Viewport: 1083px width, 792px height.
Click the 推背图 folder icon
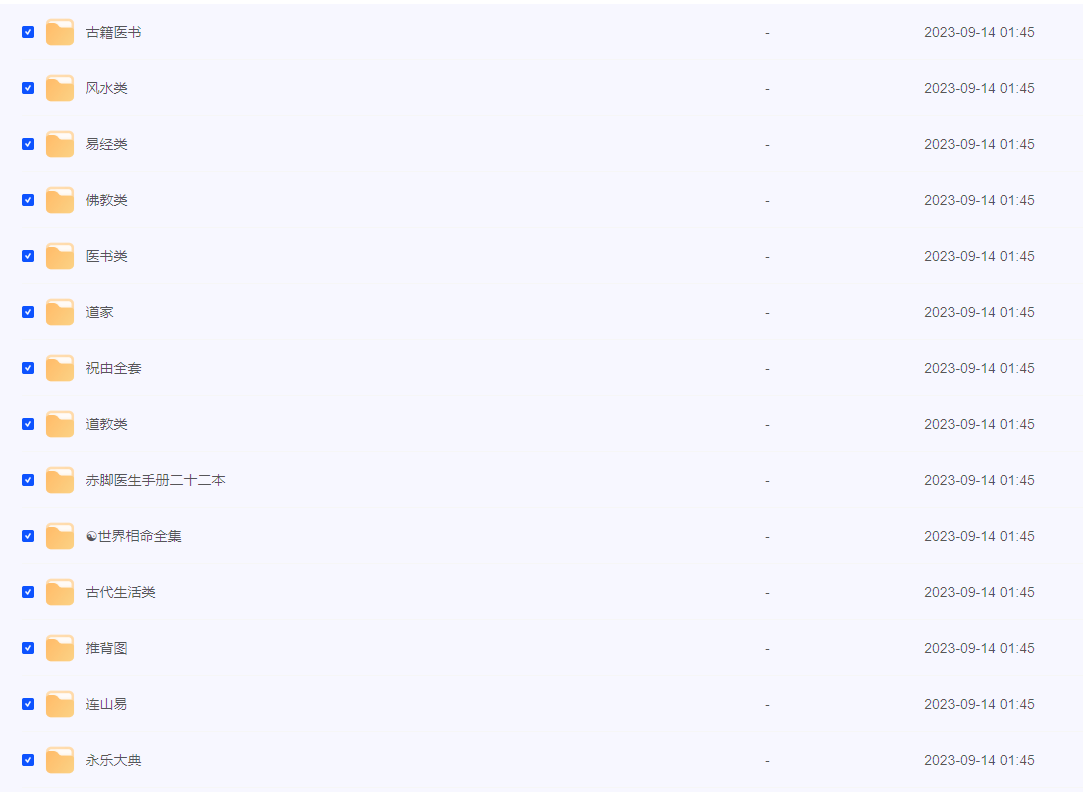click(x=60, y=648)
